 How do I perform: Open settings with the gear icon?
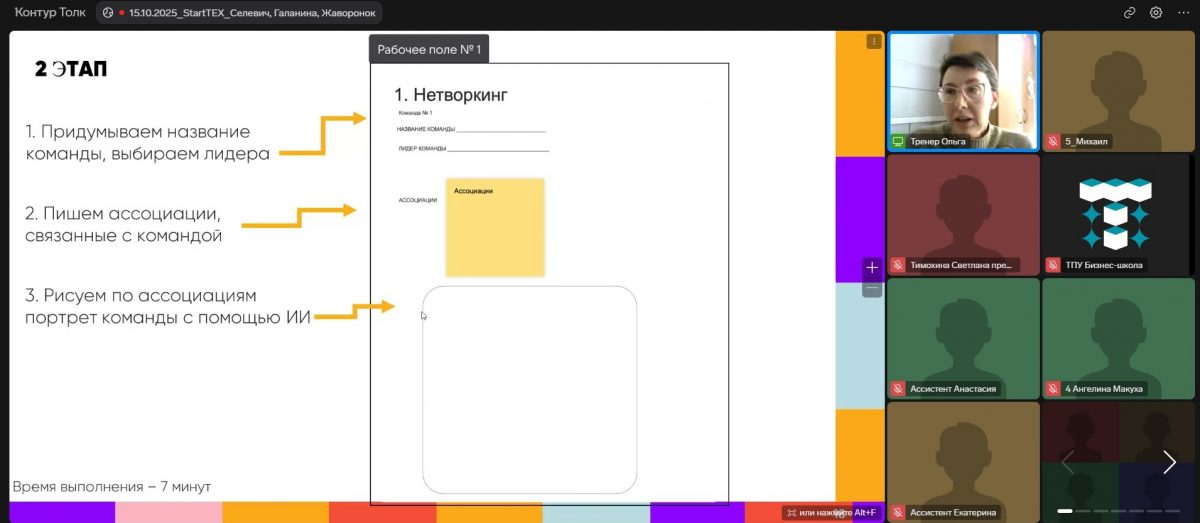(1156, 13)
